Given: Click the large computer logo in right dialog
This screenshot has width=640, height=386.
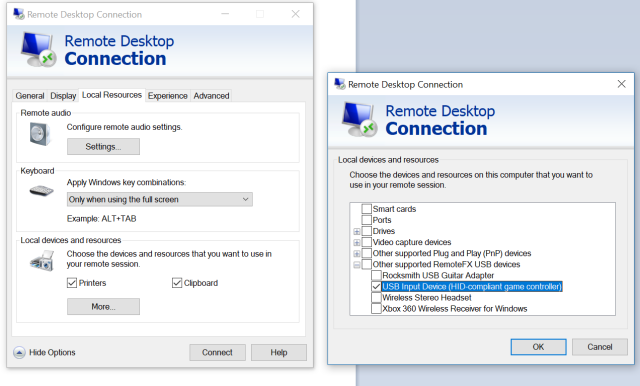Looking at the screenshot, I should tap(359, 120).
